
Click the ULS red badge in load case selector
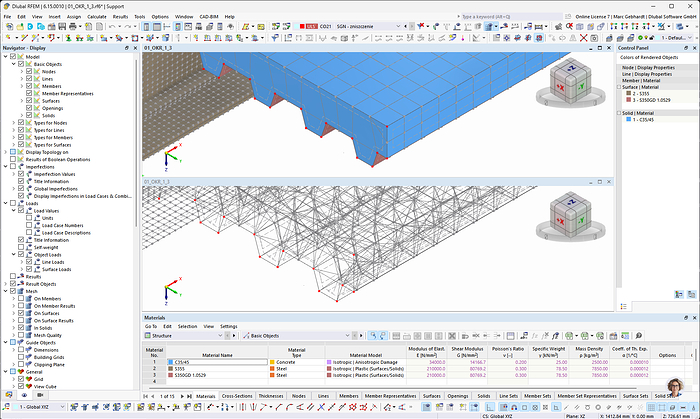click(x=311, y=26)
